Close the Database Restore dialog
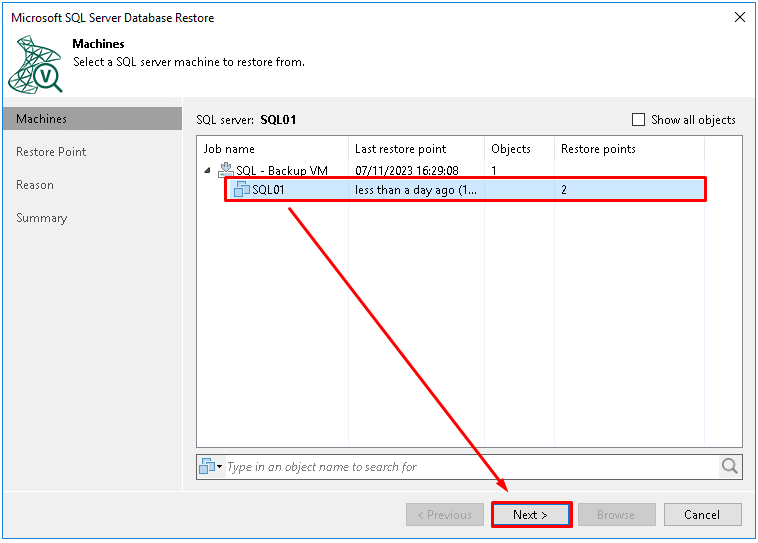 point(740,17)
